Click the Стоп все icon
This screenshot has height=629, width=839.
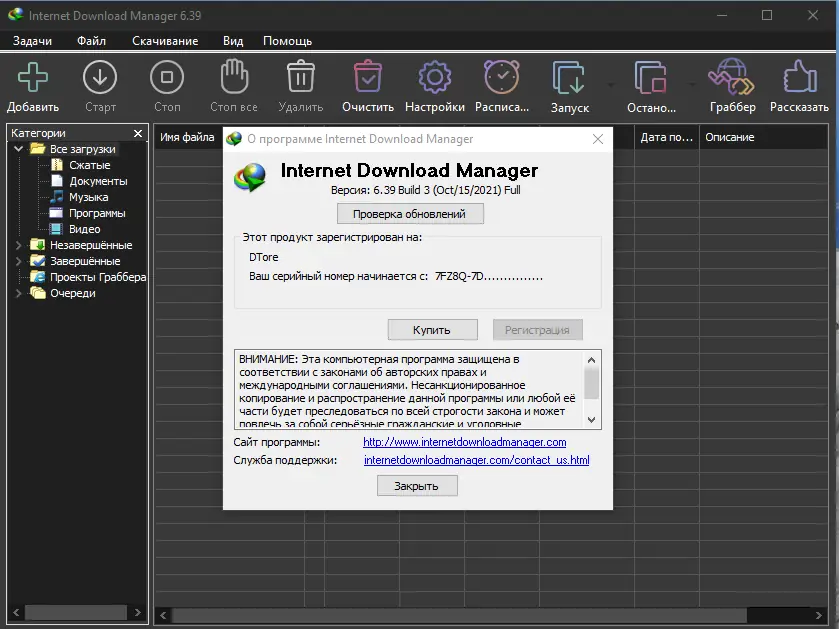click(233, 78)
